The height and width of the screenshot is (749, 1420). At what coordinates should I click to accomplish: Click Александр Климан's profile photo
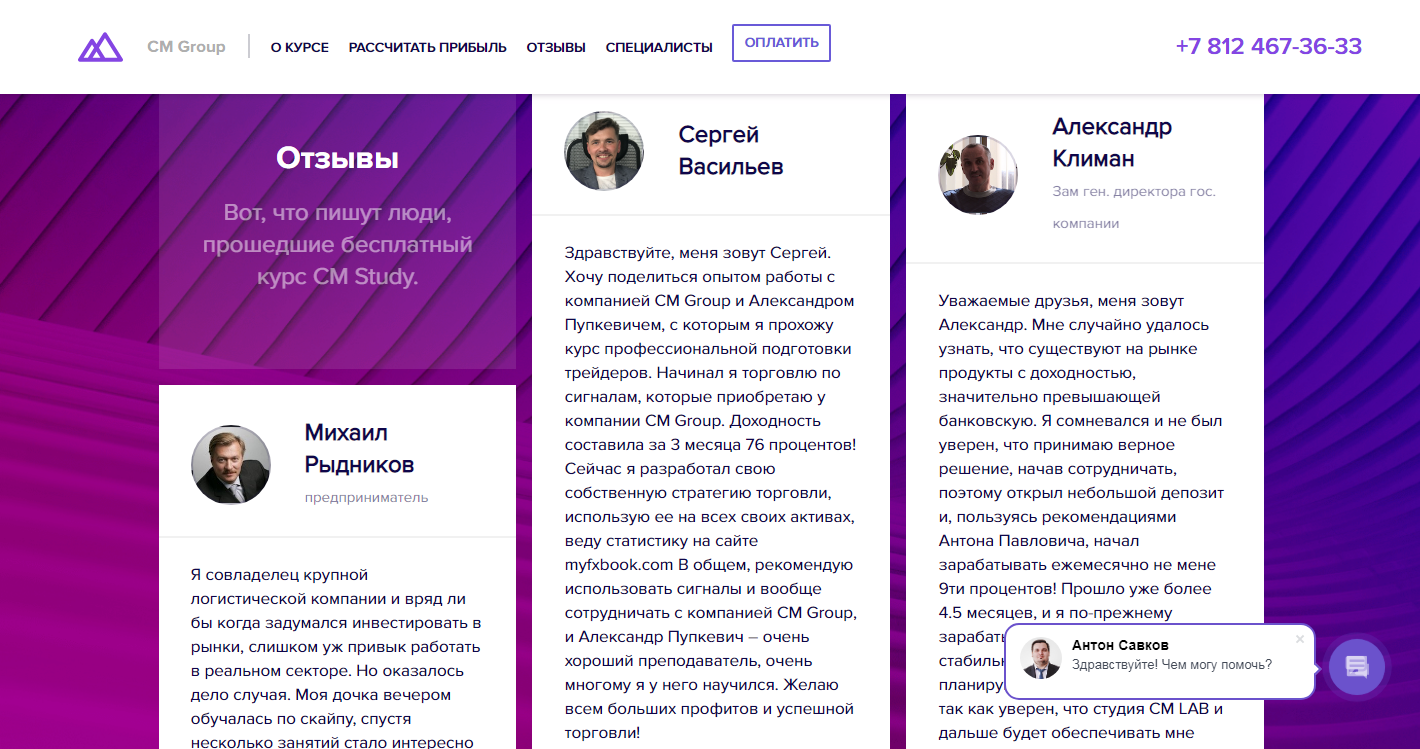(978, 175)
